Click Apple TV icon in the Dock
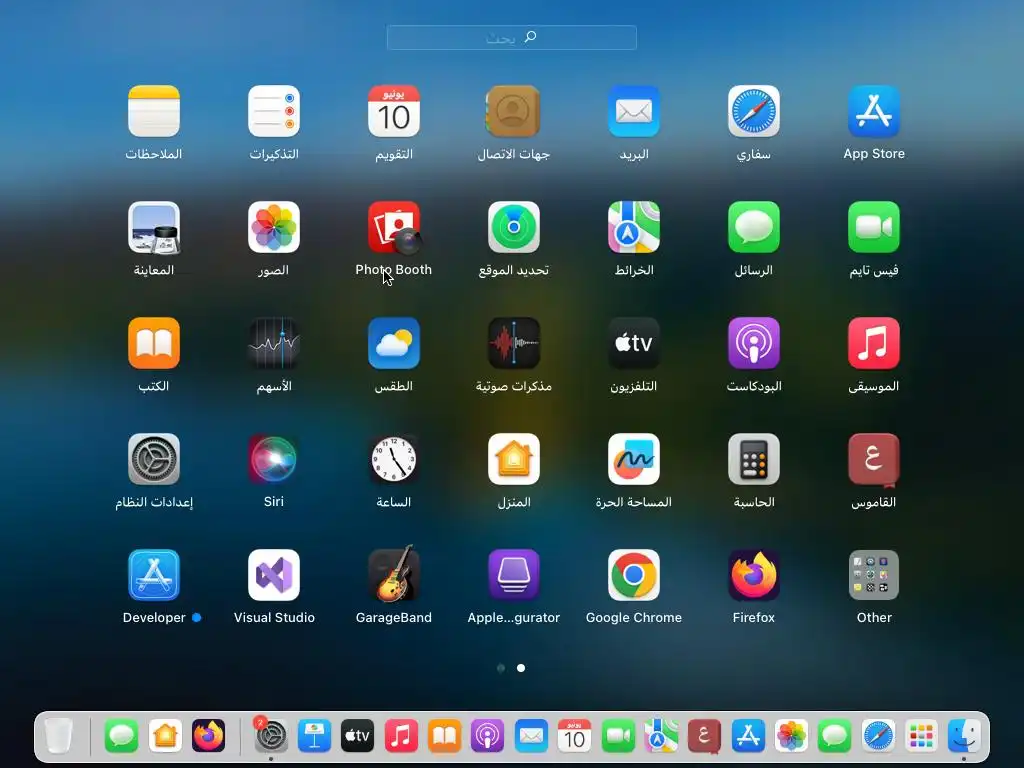The image size is (1024, 768). click(357, 736)
